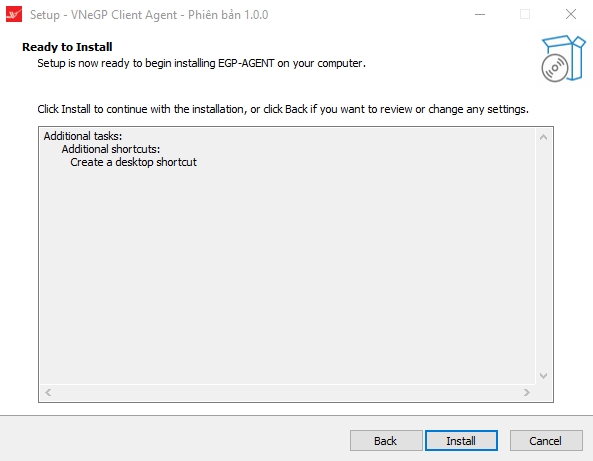Minimize the Setup window
593x461 pixels.
point(480,14)
